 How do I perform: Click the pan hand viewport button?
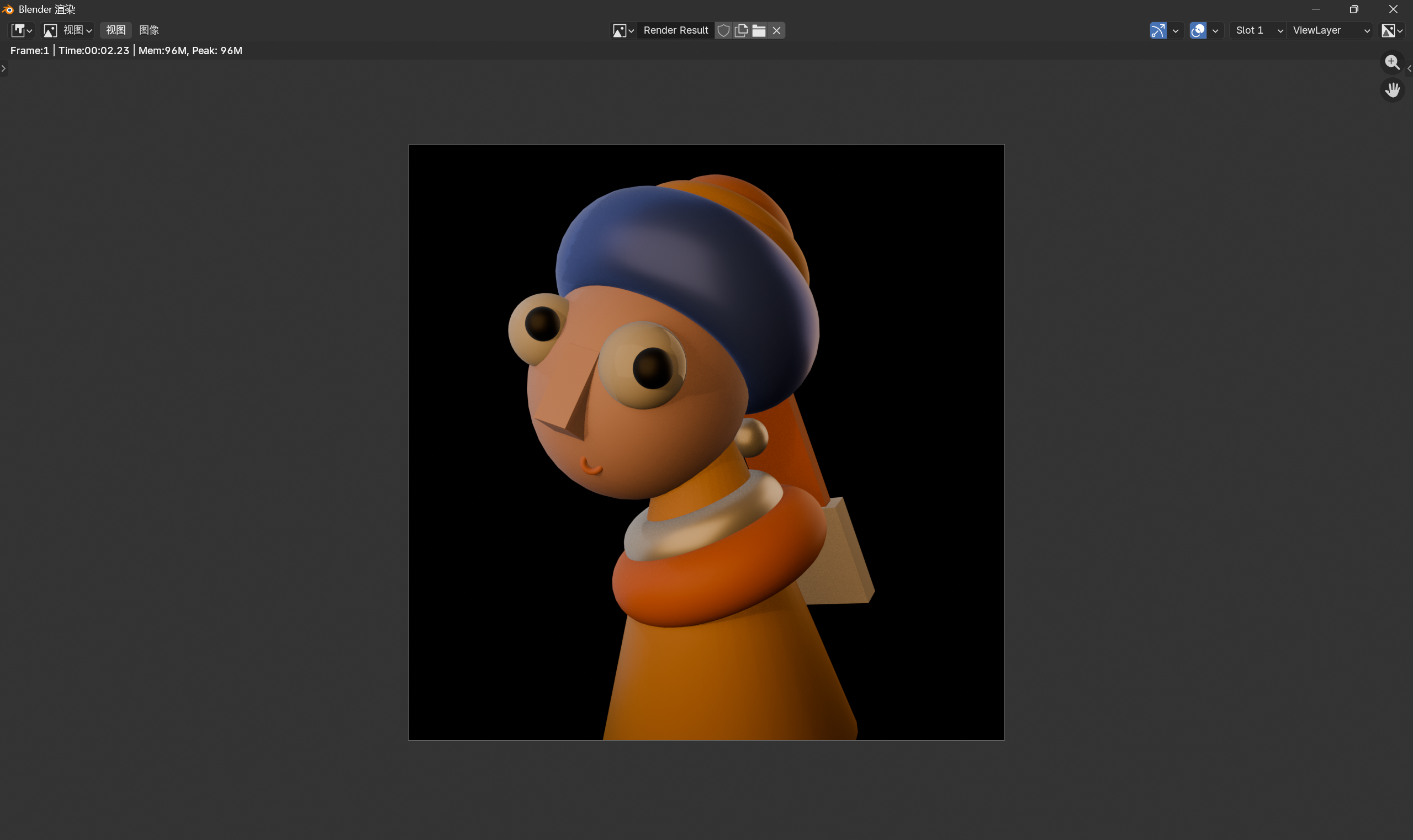point(1392,90)
